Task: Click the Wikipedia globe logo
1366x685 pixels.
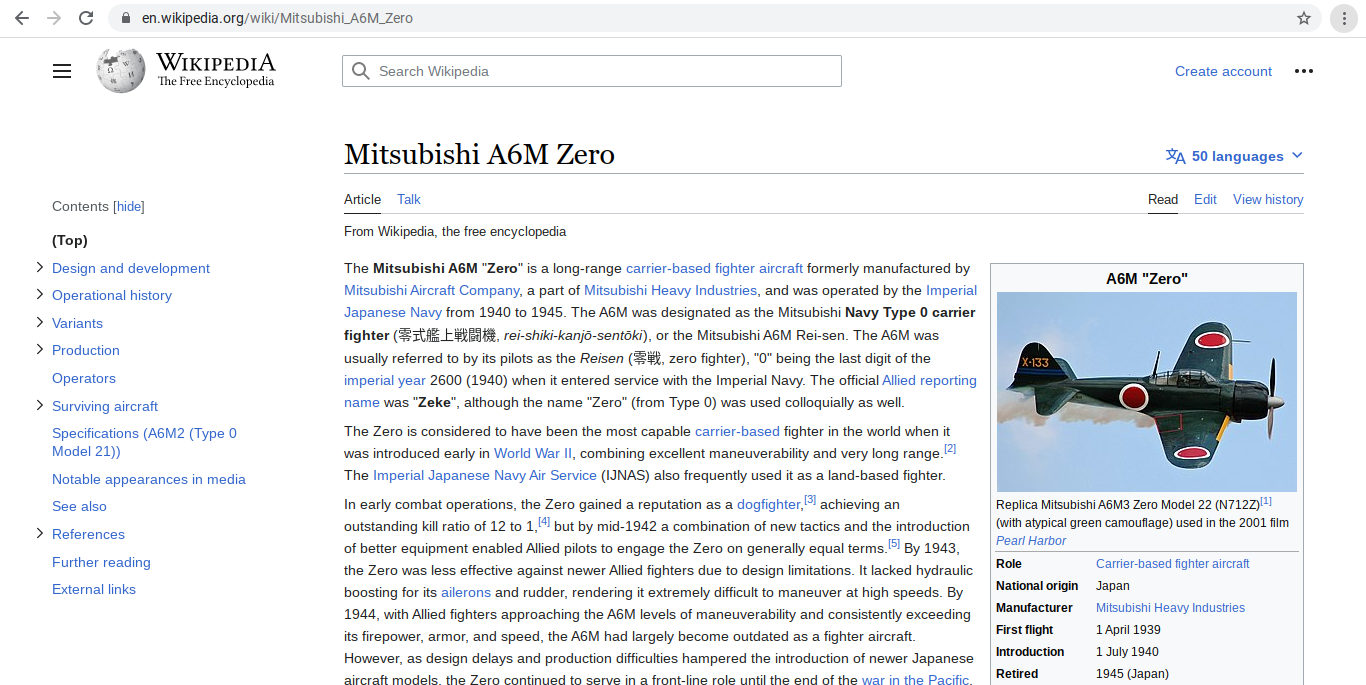Action: coord(120,71)
